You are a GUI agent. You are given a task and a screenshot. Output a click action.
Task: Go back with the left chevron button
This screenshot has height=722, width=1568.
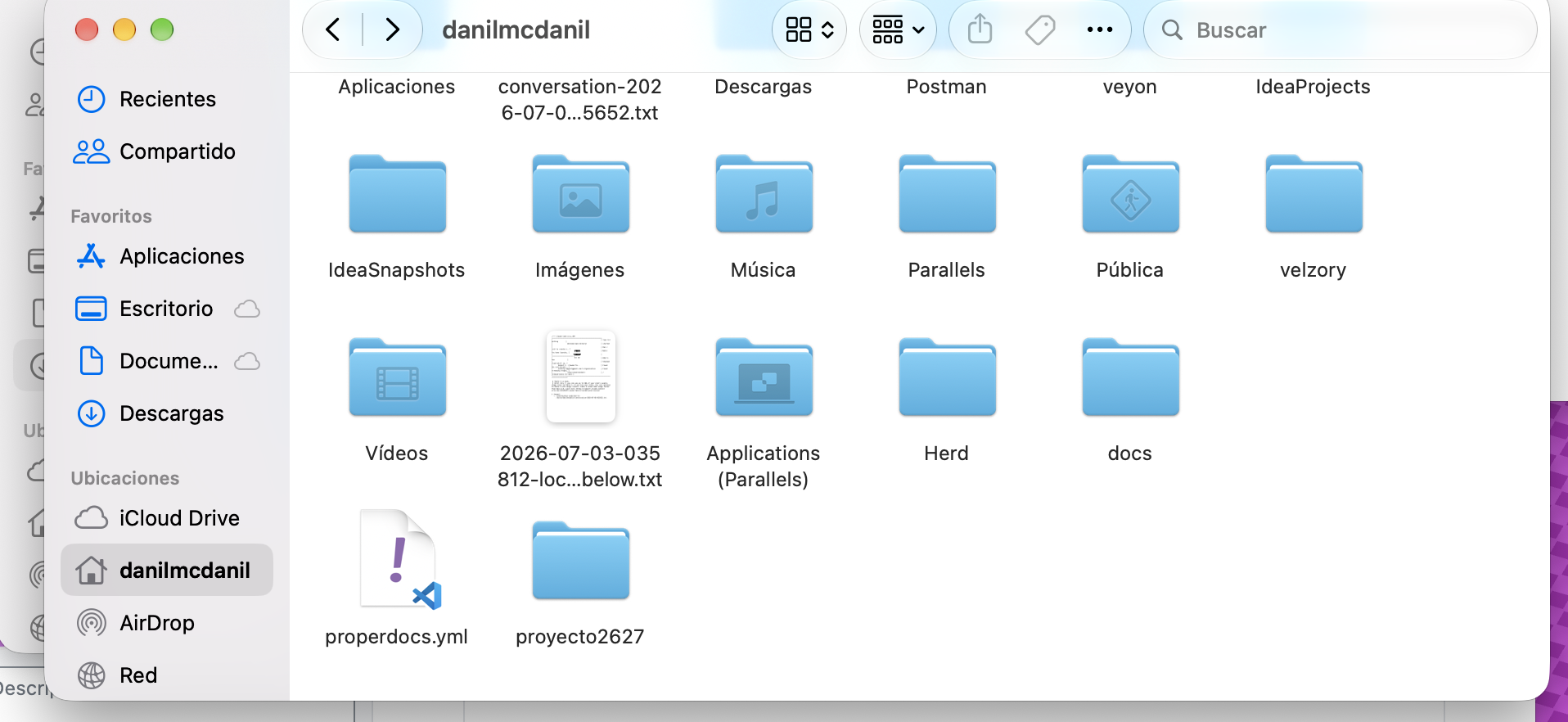(x=333, y=30)
